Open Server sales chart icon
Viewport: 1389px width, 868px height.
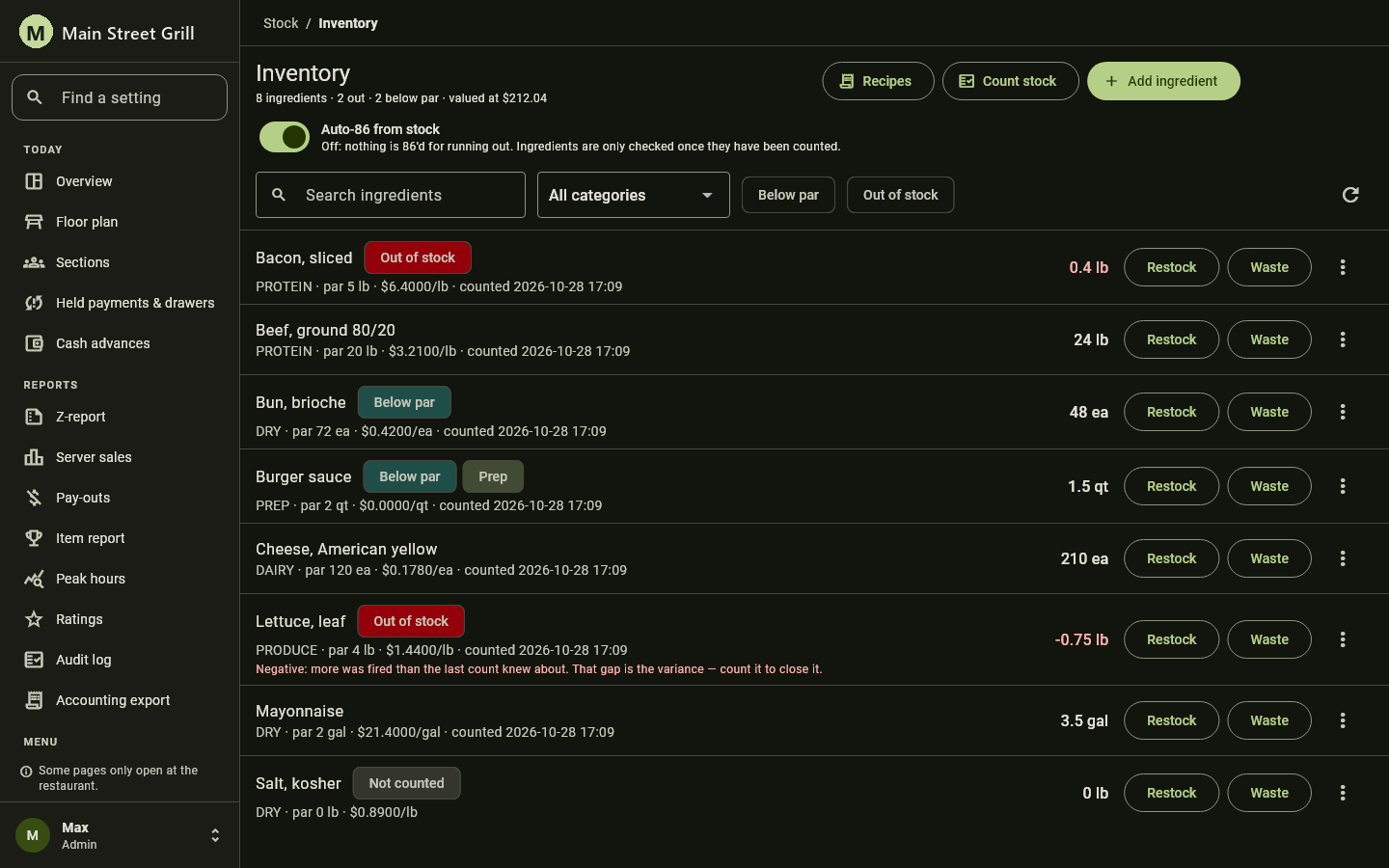(34, 457)
